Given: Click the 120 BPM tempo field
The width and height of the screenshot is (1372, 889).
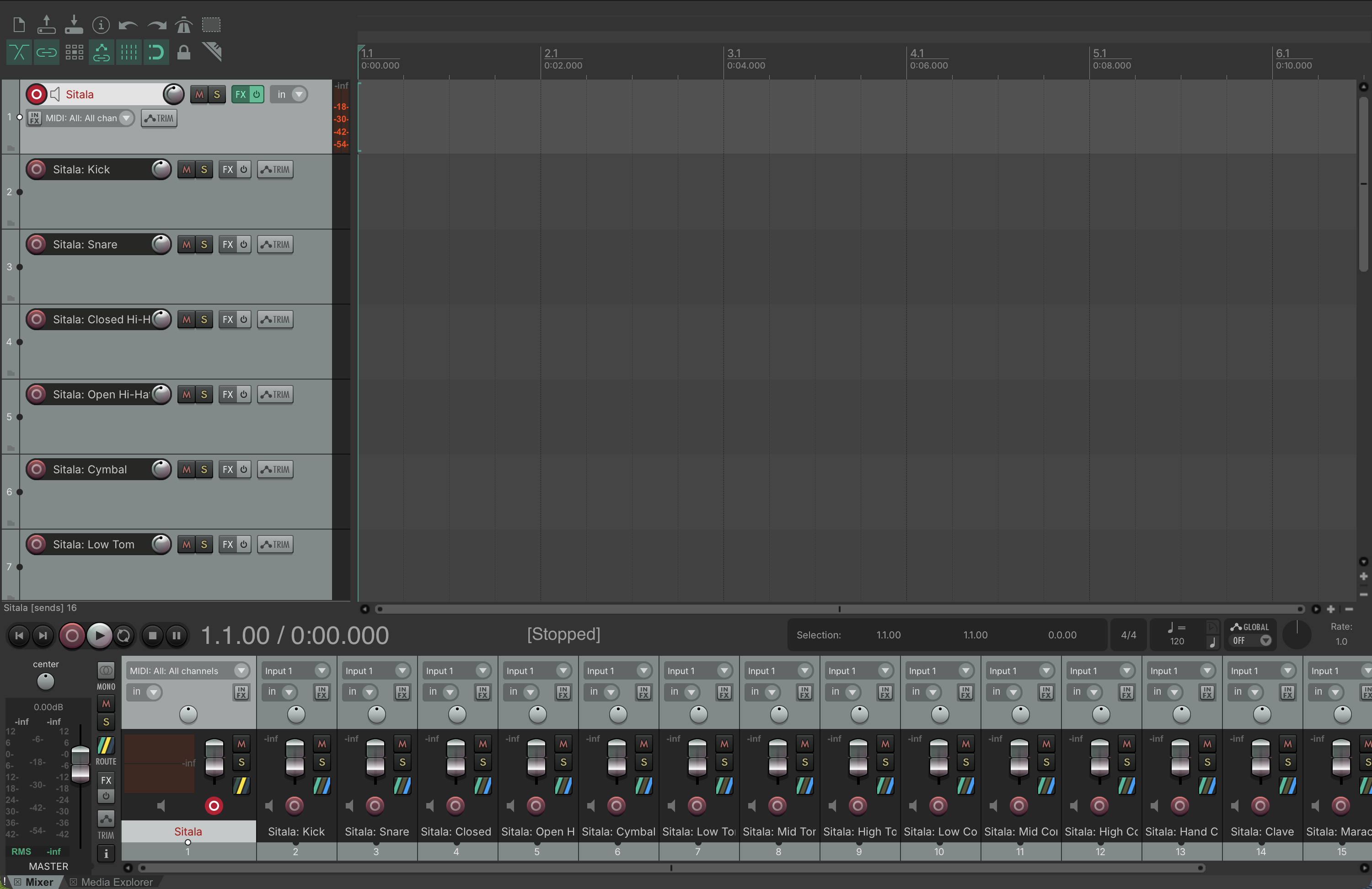Looking at the screenshot, I should click(1177, 641).
